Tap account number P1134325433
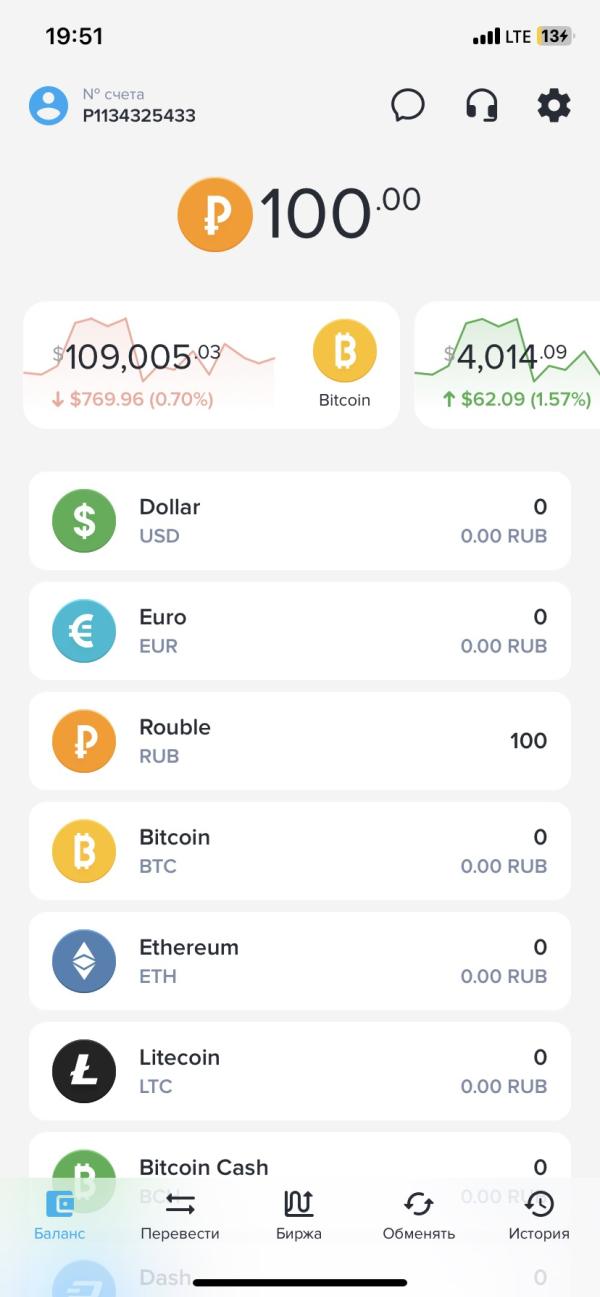Image resolution: width=600 pixels, height=1297 pixels. [x=139, y=115]
